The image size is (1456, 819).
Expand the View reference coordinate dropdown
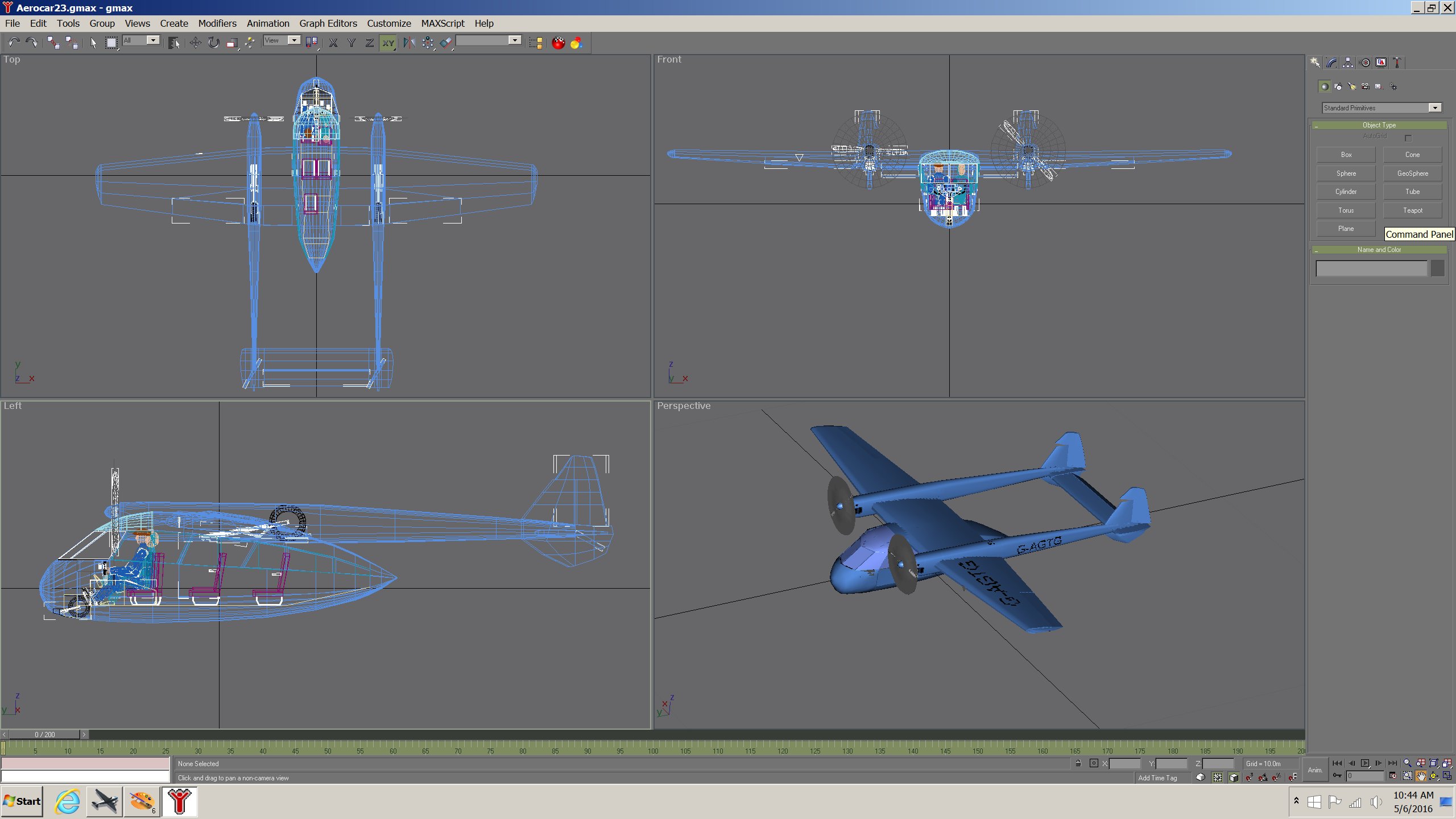[x=293, y=40]
